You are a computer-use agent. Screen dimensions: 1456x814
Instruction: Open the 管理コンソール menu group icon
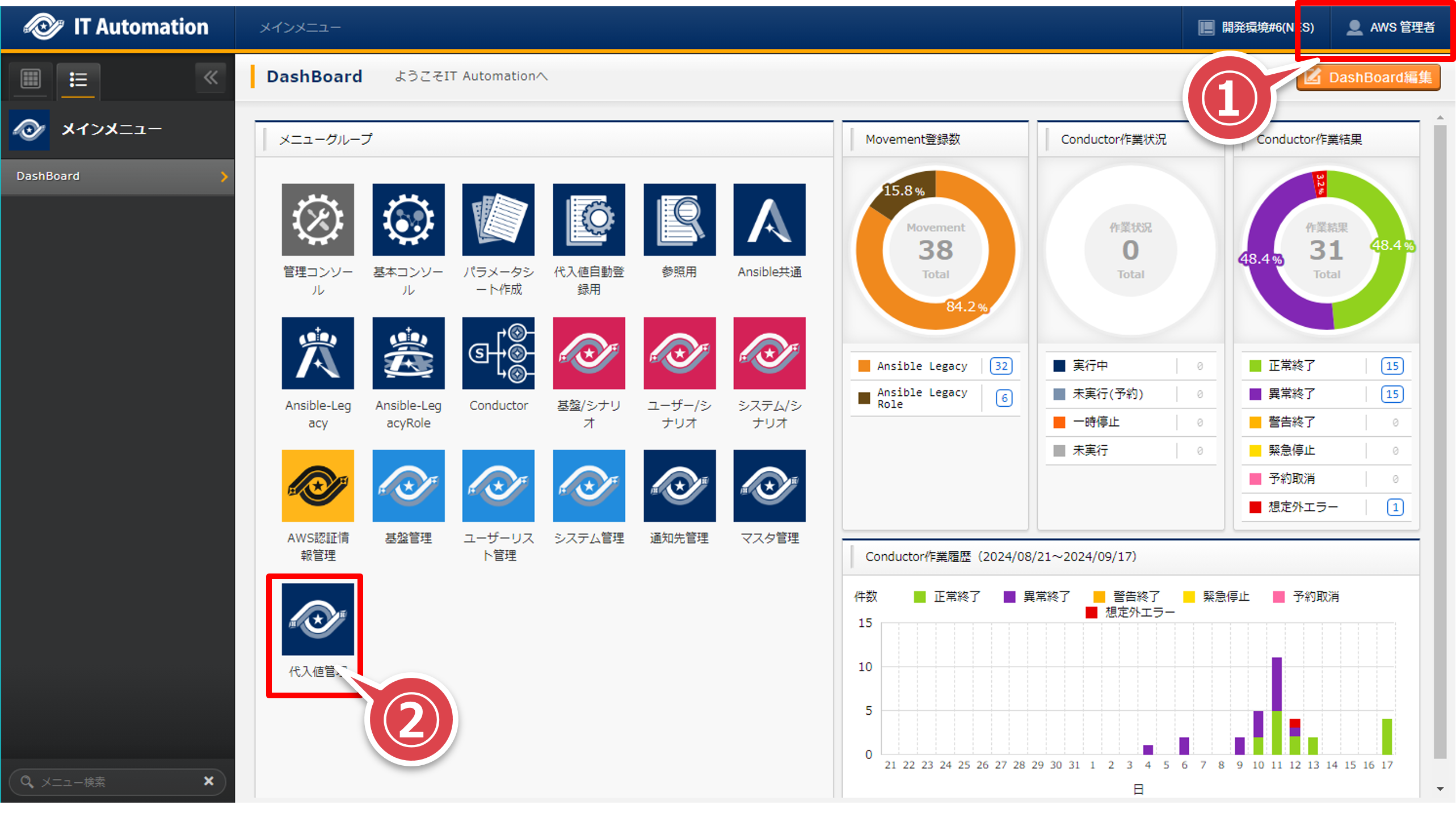click(317, 220)
